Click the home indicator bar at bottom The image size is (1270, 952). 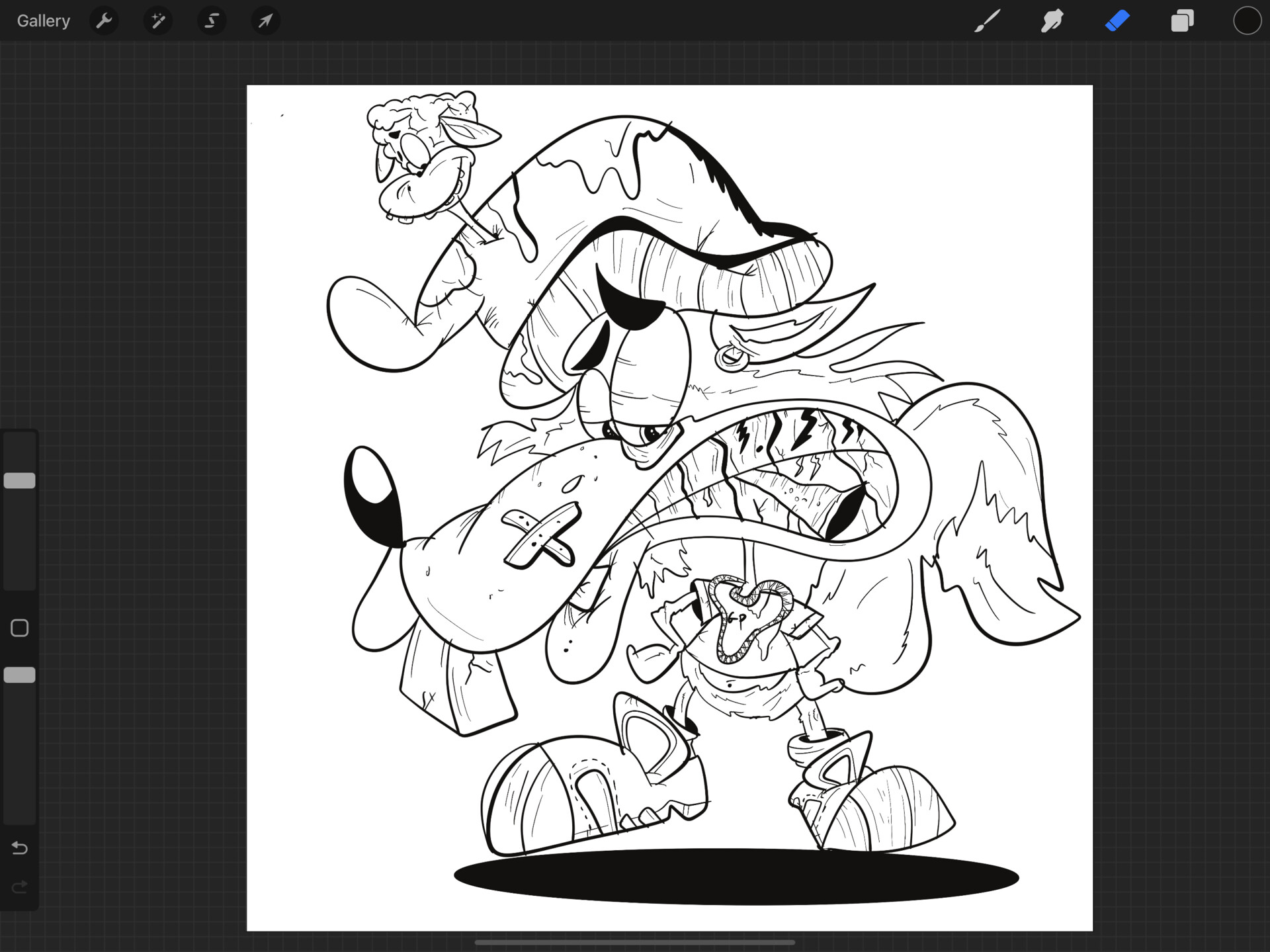[634, 943]
